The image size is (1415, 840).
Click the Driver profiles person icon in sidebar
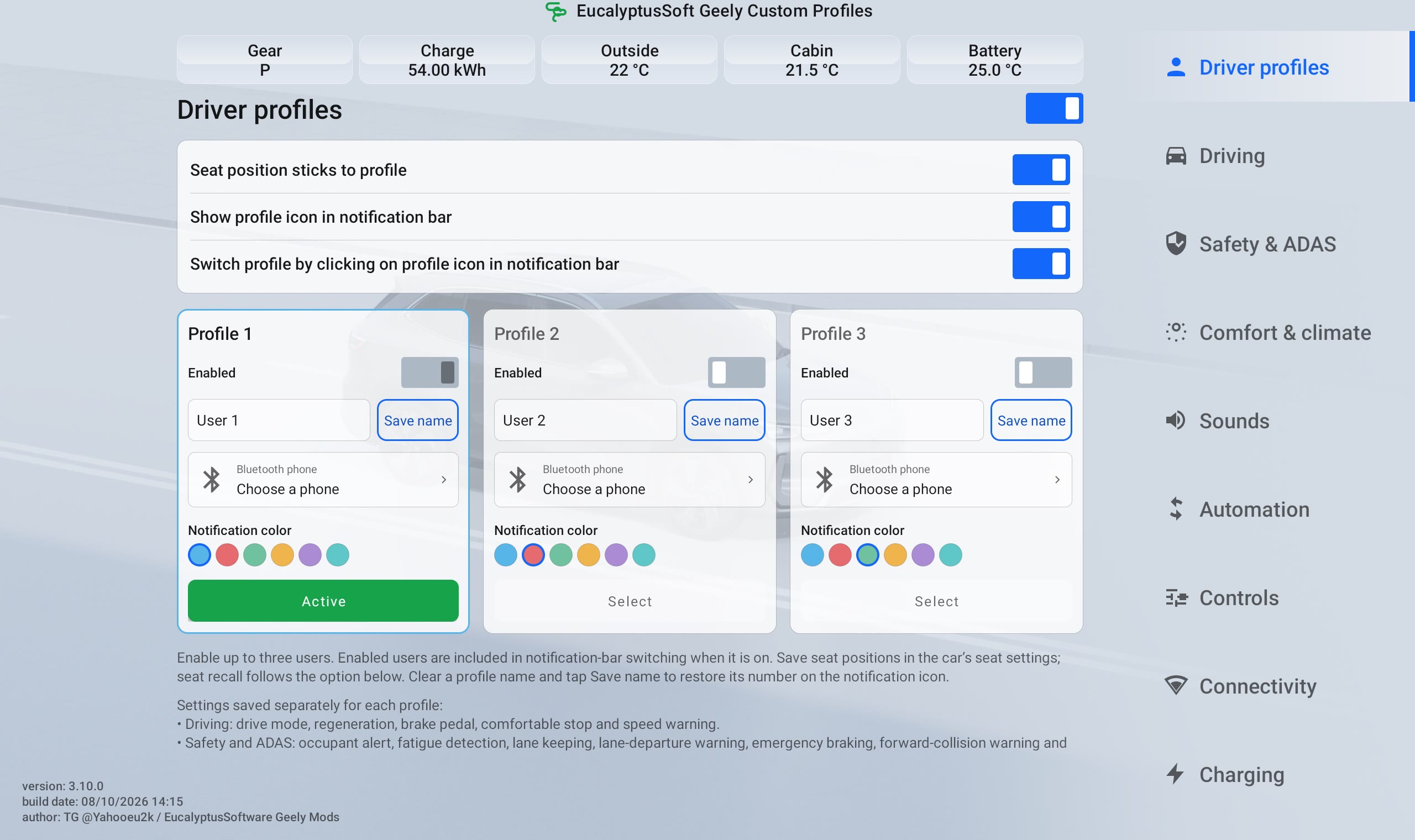(x=1176, y=67)
